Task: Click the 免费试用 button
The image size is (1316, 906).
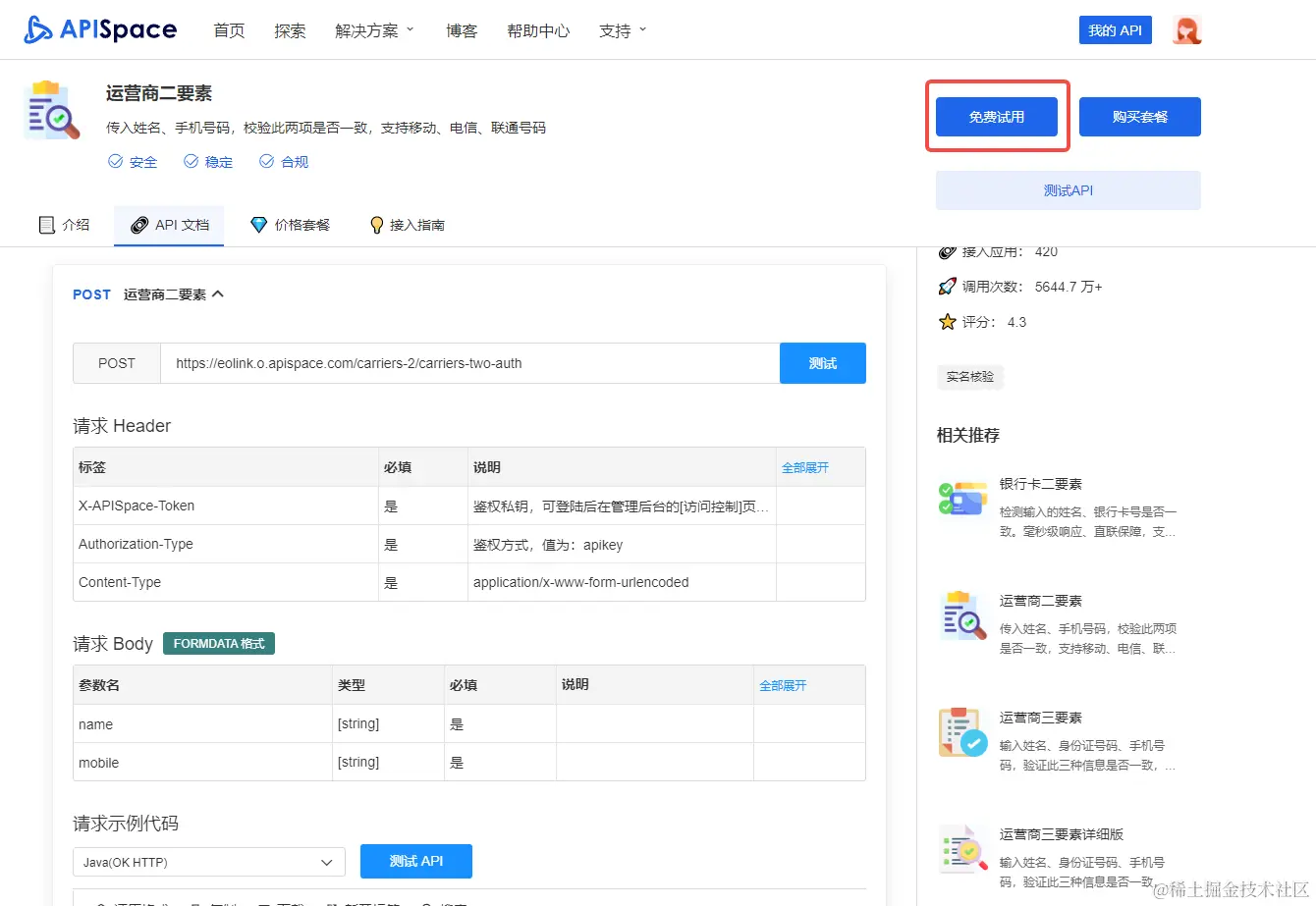Action: pyautogui.click(x=997, y=117)
